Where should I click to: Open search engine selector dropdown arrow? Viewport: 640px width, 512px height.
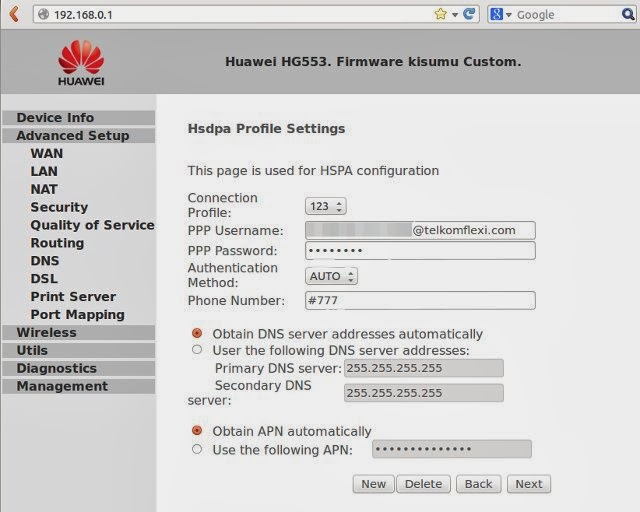[509, 15]
